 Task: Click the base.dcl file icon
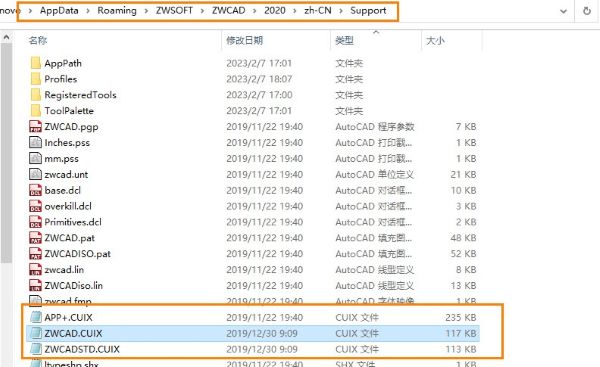tap(36, 190)
